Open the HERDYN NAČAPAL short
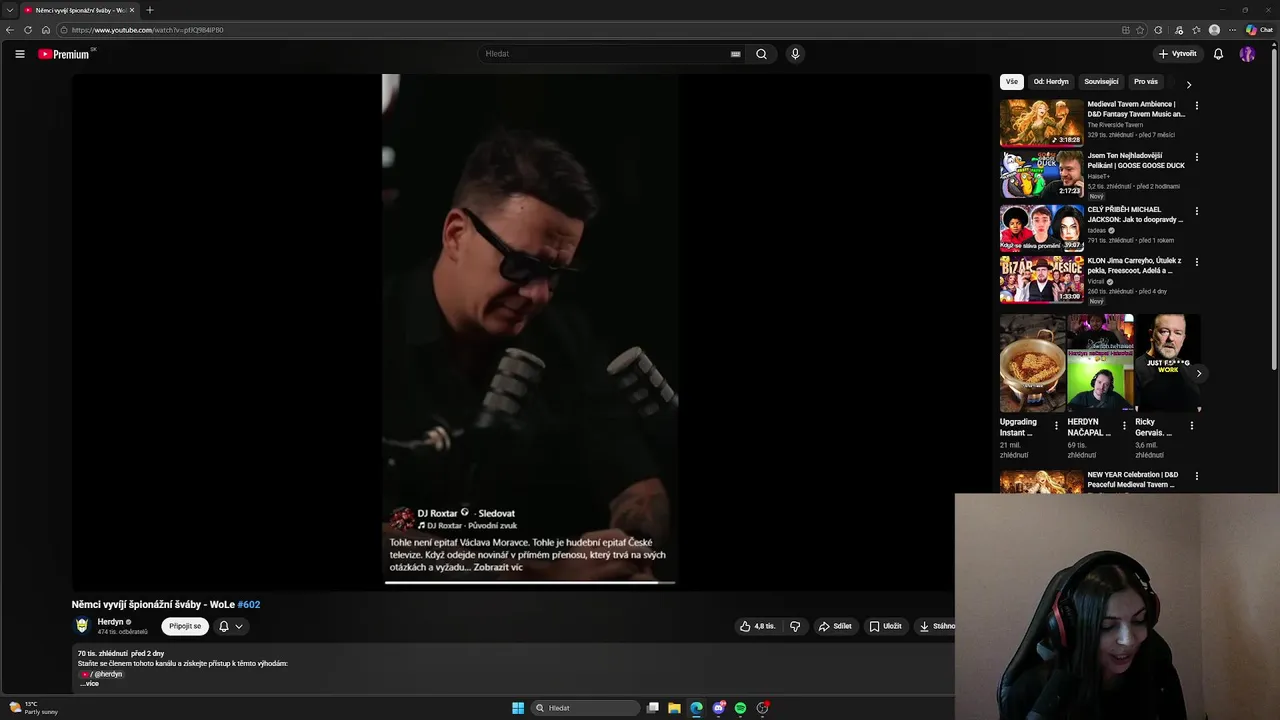The width and height of the screenshot is (1280, 720). point(1100,363)
